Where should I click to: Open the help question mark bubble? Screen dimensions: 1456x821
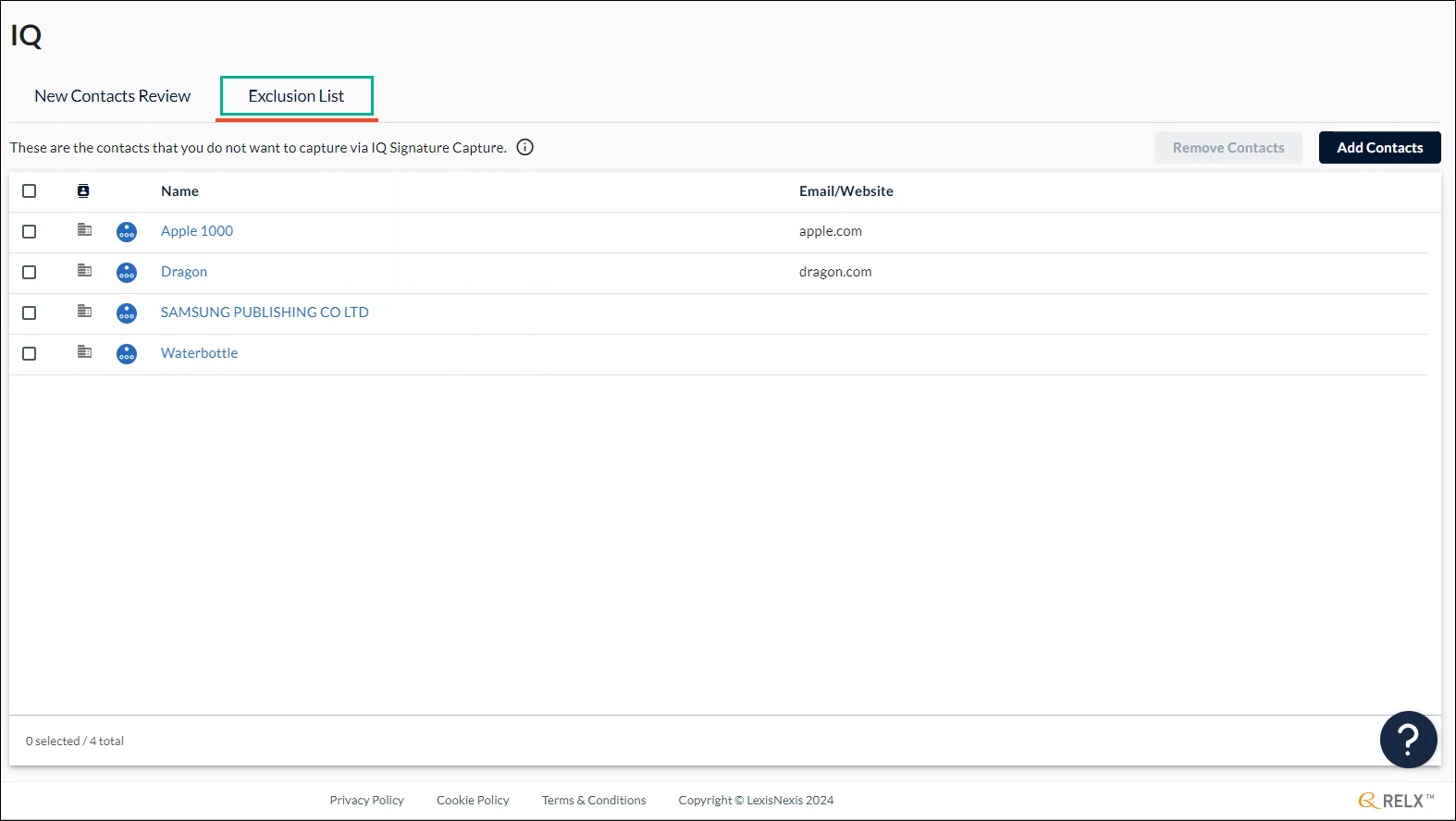click(x=1408, y=740)
